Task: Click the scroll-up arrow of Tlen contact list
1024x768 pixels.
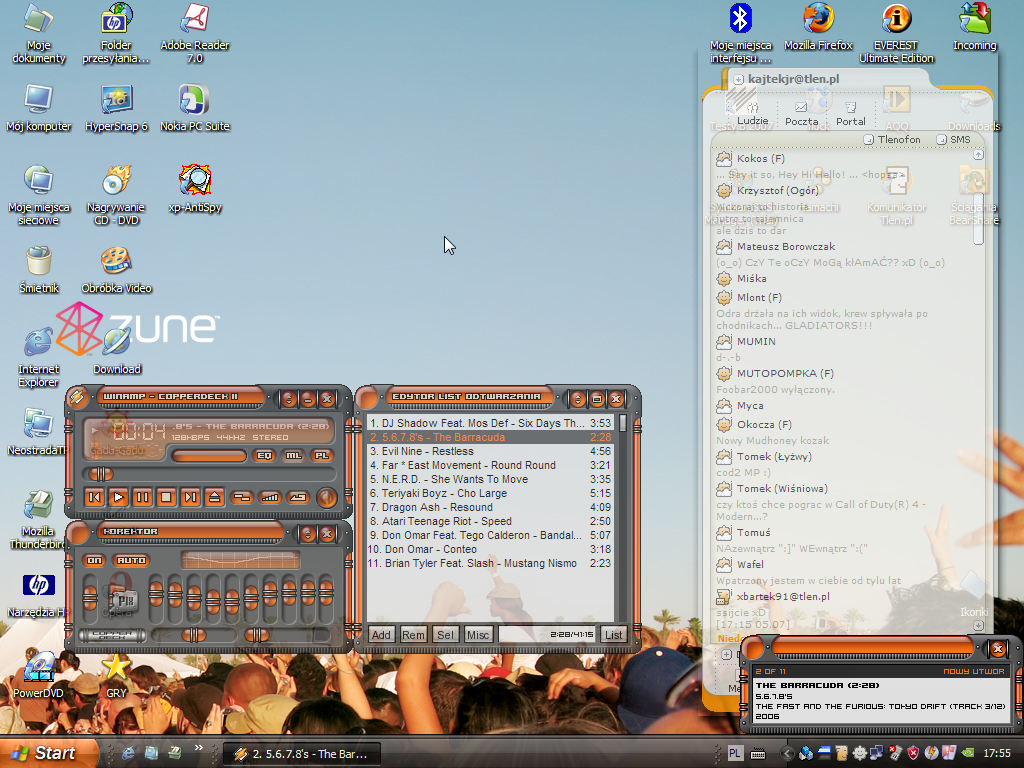Action: pos(978,155)
